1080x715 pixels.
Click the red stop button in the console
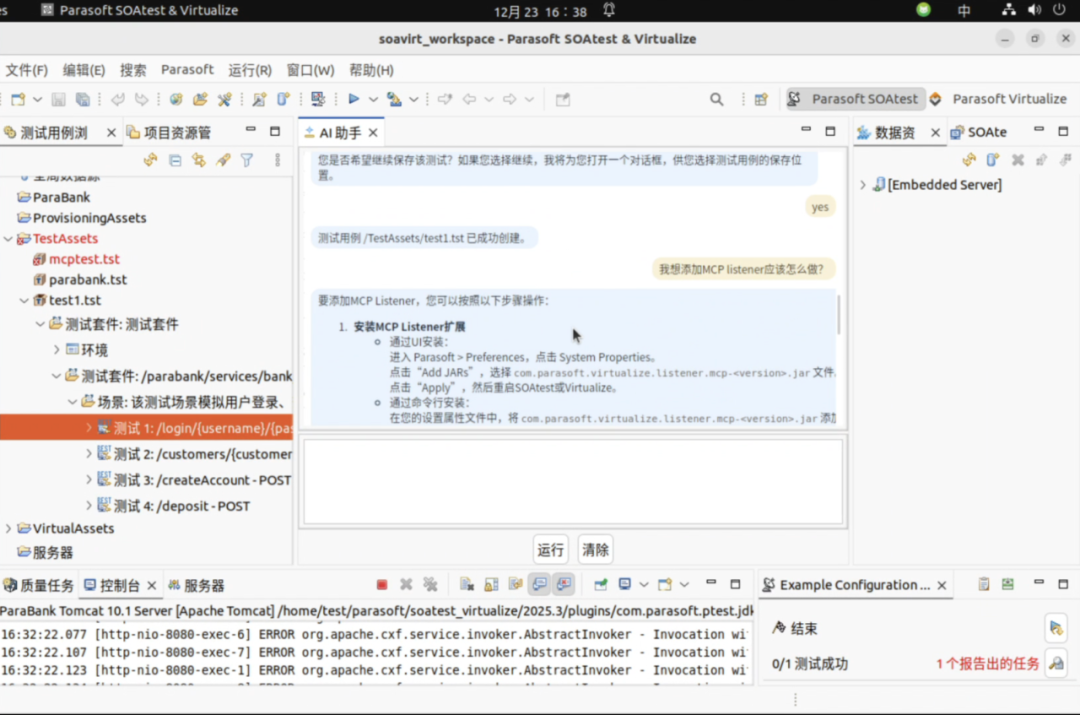[382, 585]
